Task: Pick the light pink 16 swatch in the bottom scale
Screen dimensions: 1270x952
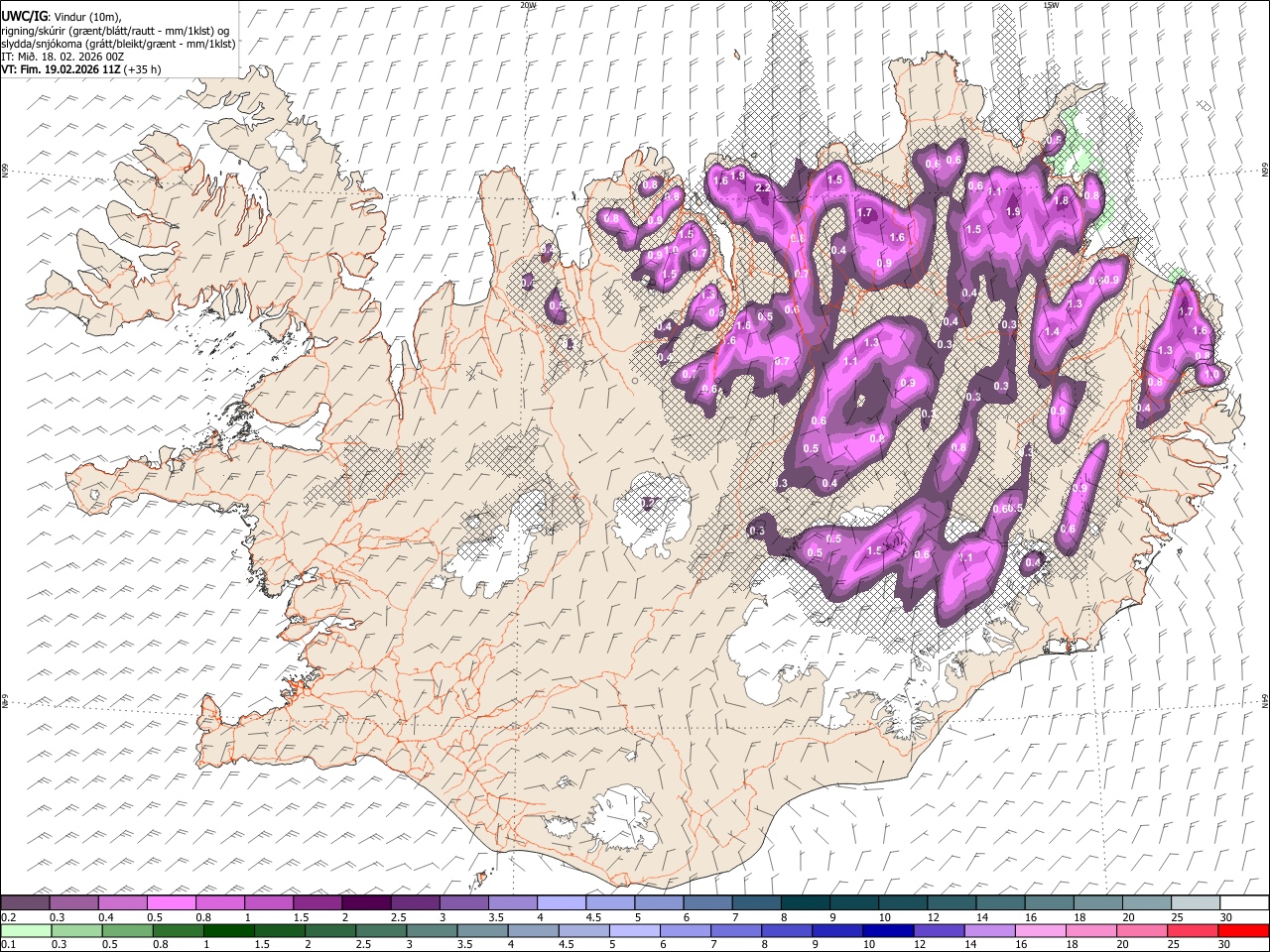Action: (1040, 930)
